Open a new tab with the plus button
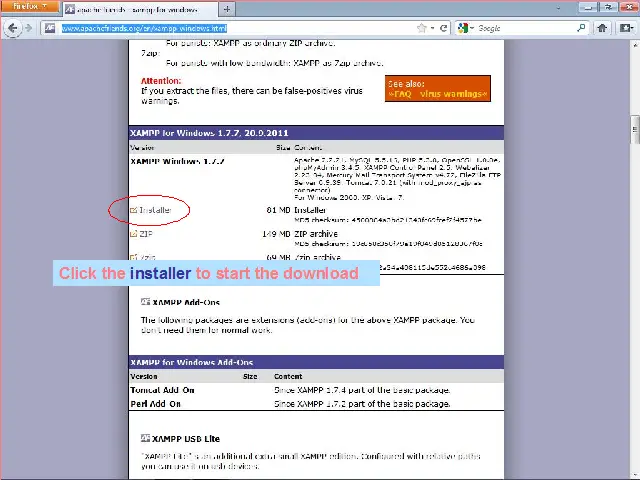Viewport: 640px width, 480px height. [227, 9]
